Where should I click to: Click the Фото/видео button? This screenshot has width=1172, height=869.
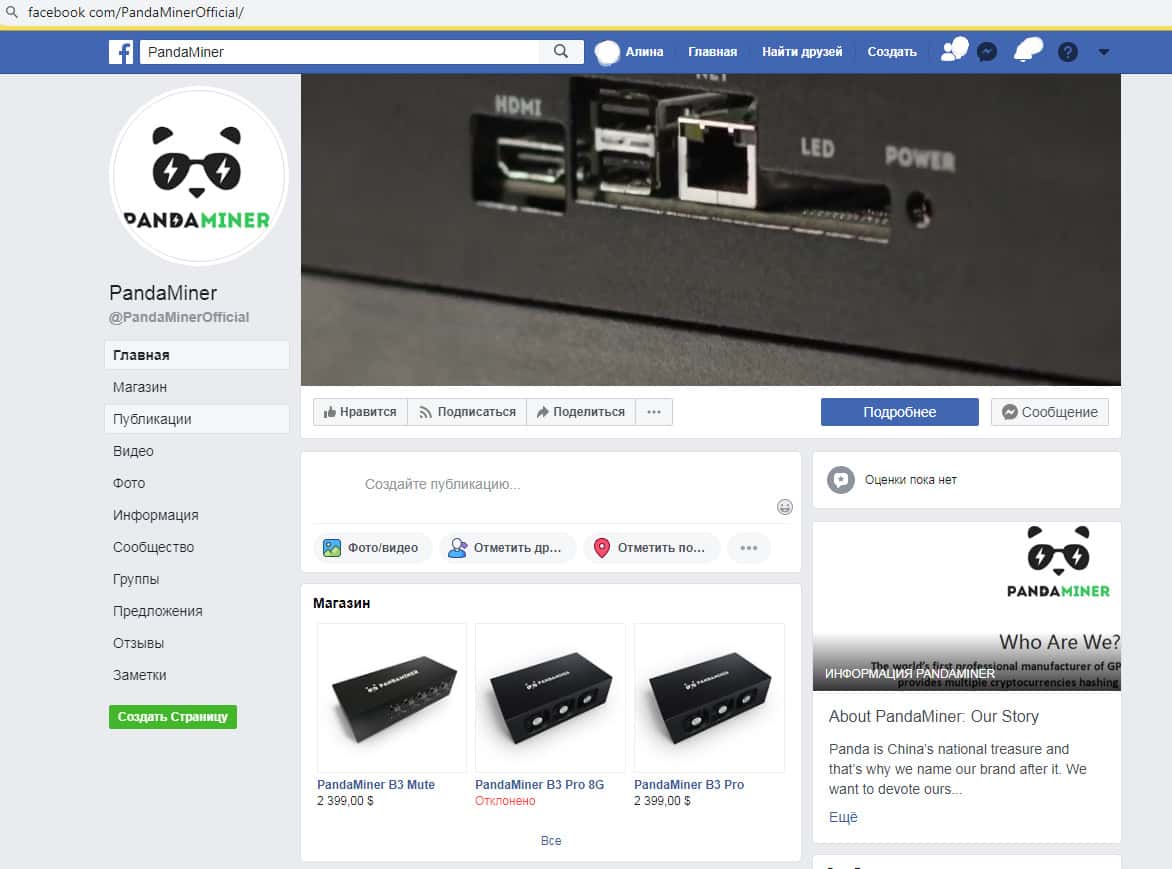click(x=371, y=548)
